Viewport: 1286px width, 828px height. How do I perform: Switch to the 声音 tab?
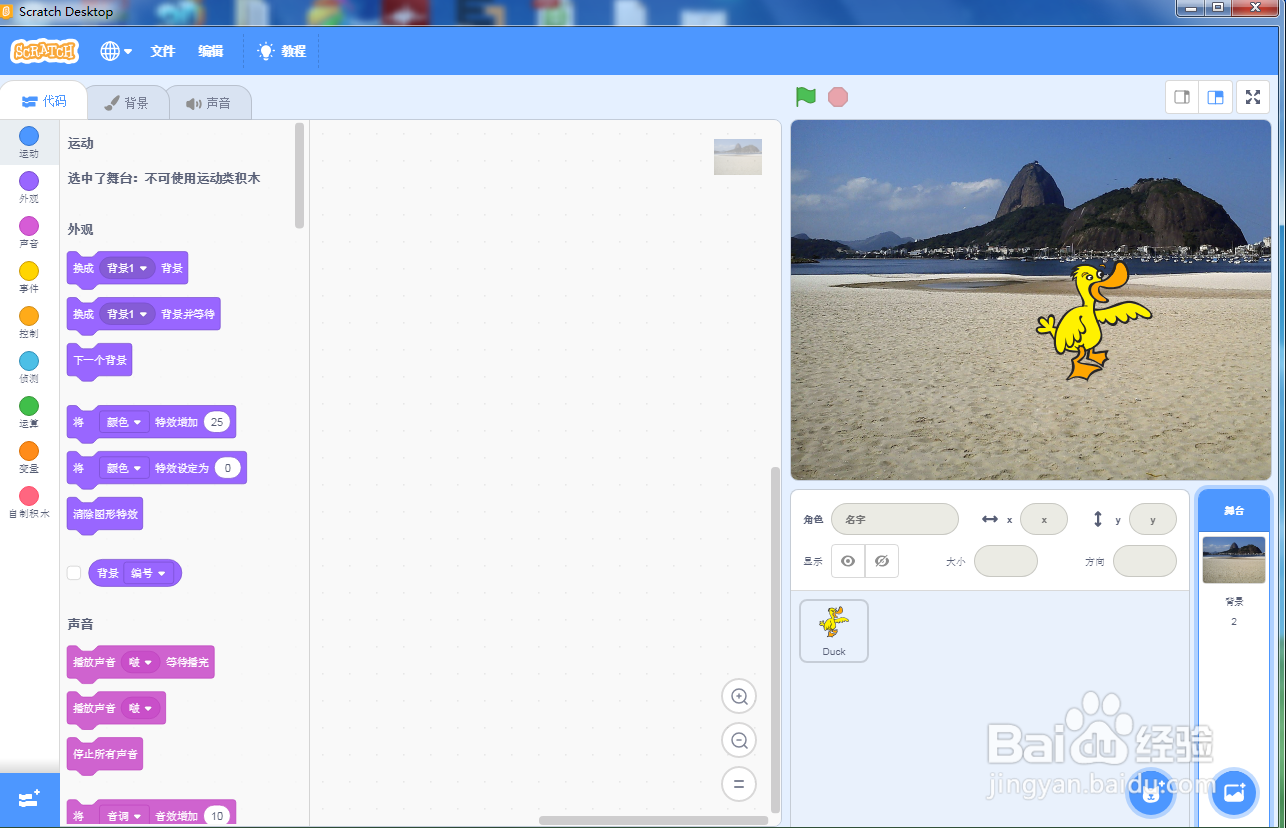coord(208,103)
